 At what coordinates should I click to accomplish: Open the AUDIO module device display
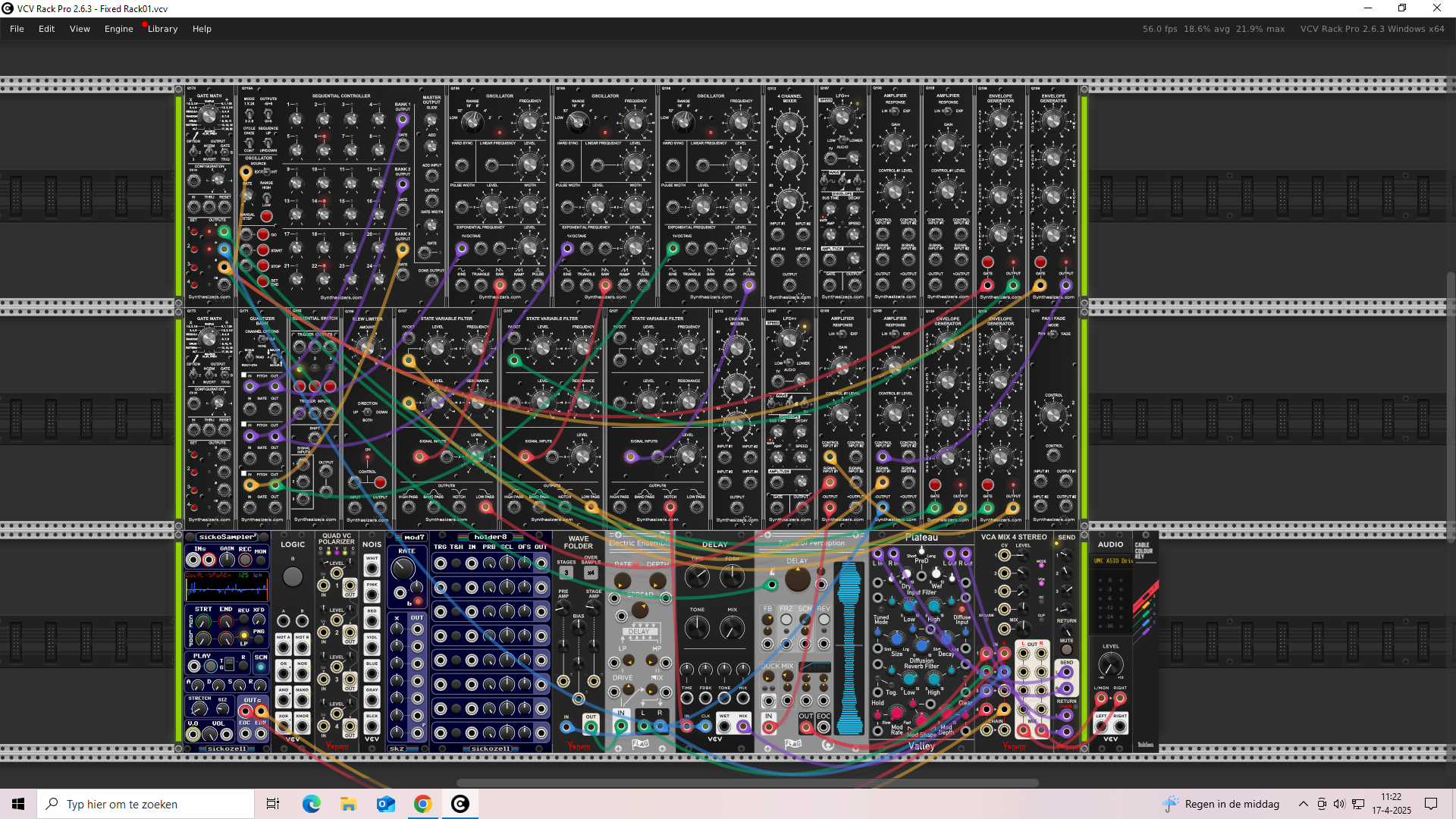(1111, 561)
